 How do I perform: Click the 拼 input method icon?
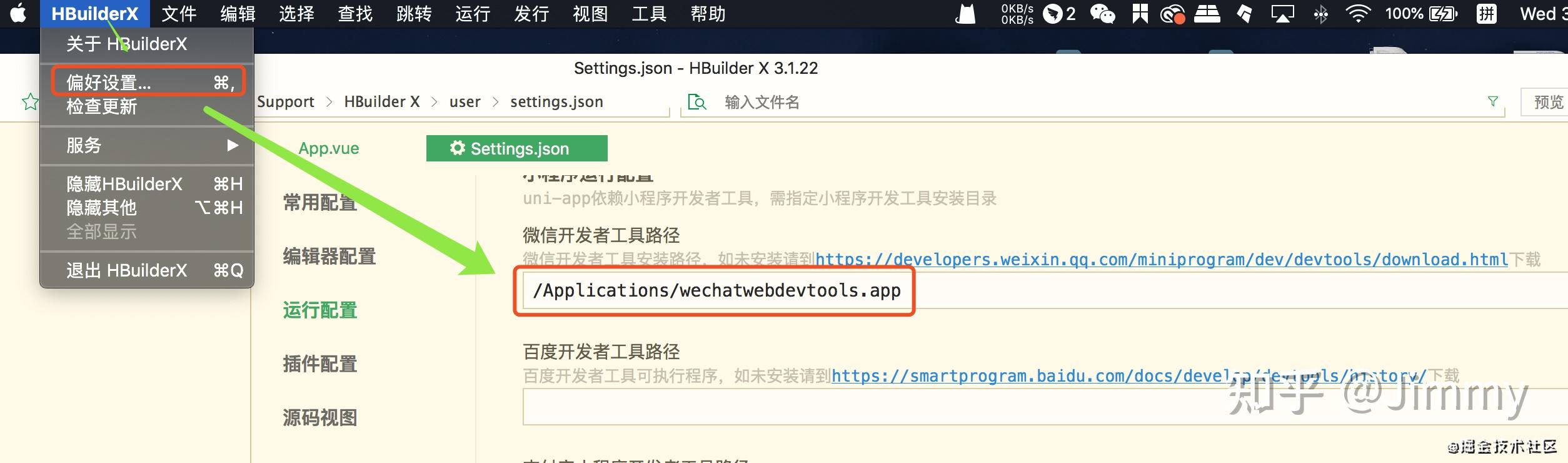point(1487,14)
